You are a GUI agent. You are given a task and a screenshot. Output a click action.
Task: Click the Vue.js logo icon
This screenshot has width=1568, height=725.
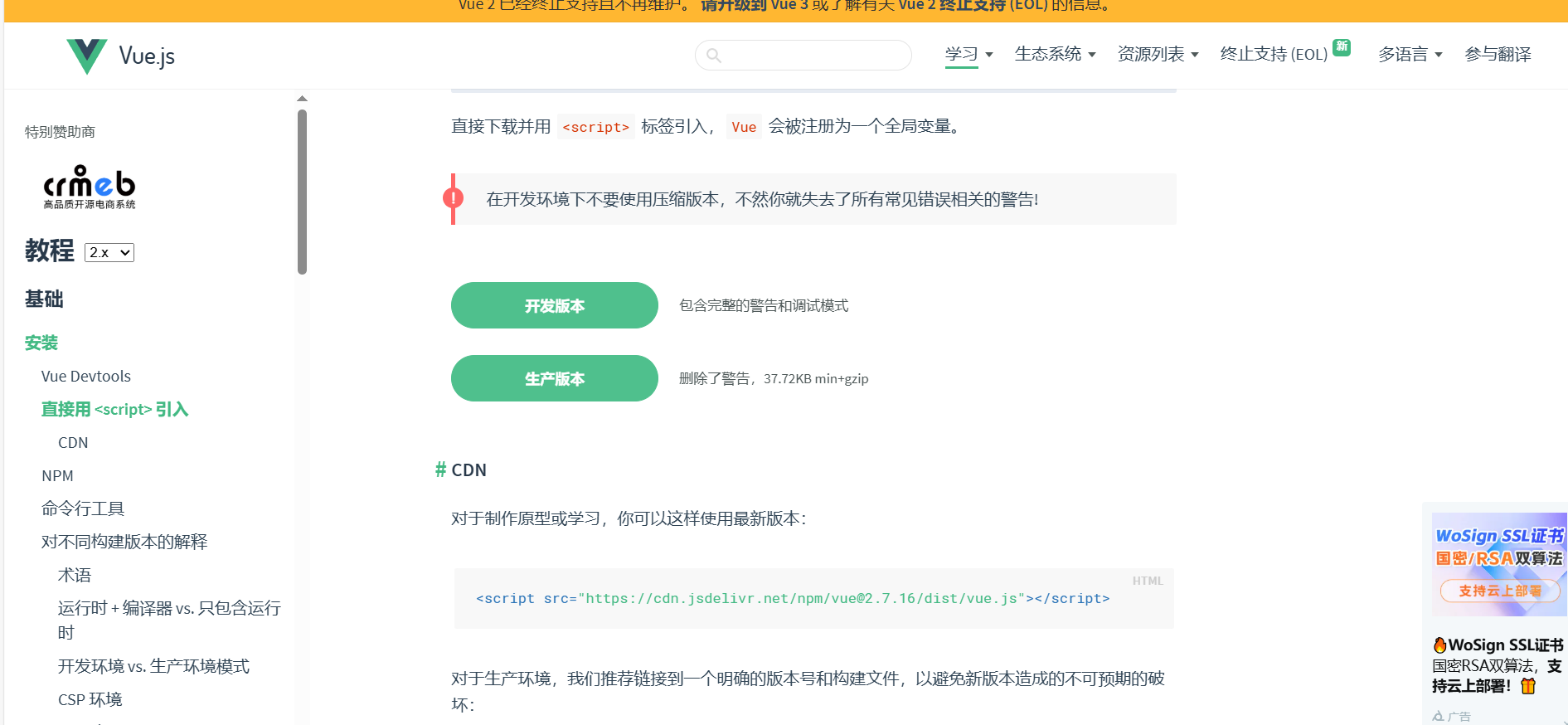pos(87,56)
